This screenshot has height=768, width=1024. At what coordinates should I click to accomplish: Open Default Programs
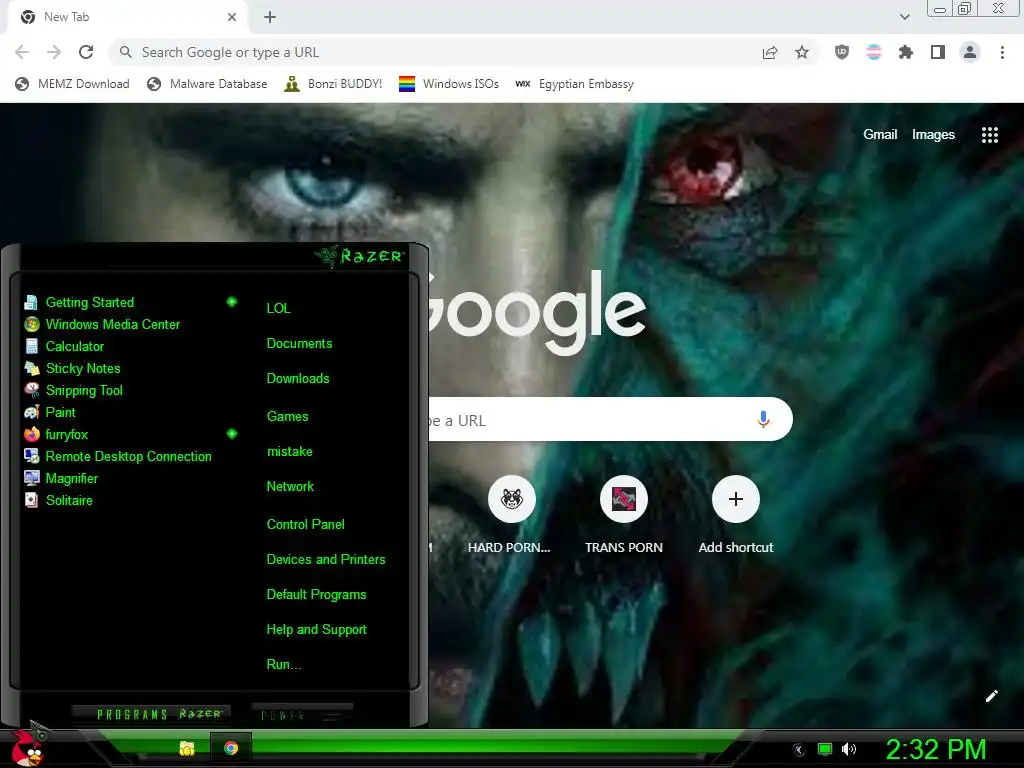click(x=316, y=595)
